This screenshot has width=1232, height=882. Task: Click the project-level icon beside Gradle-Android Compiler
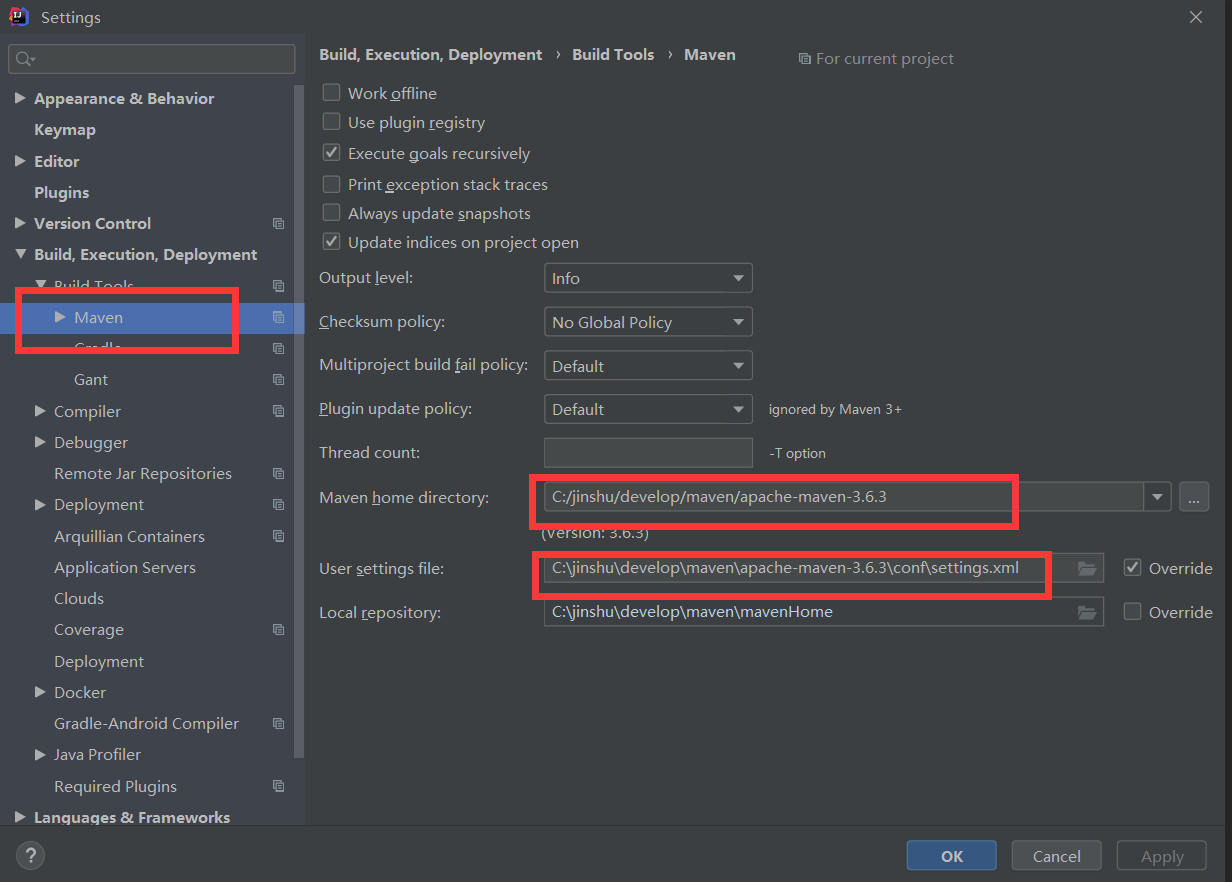(x=278, y=724)
